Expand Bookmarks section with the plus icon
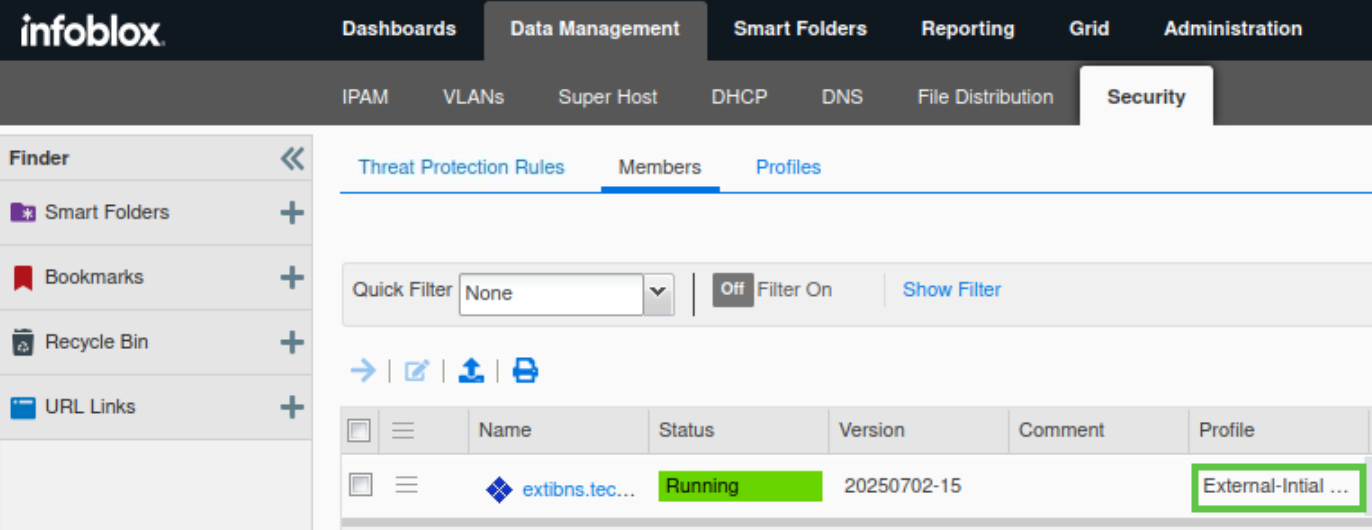Image resolution: width=1372 pixels, height=530 pixels. 291,278
